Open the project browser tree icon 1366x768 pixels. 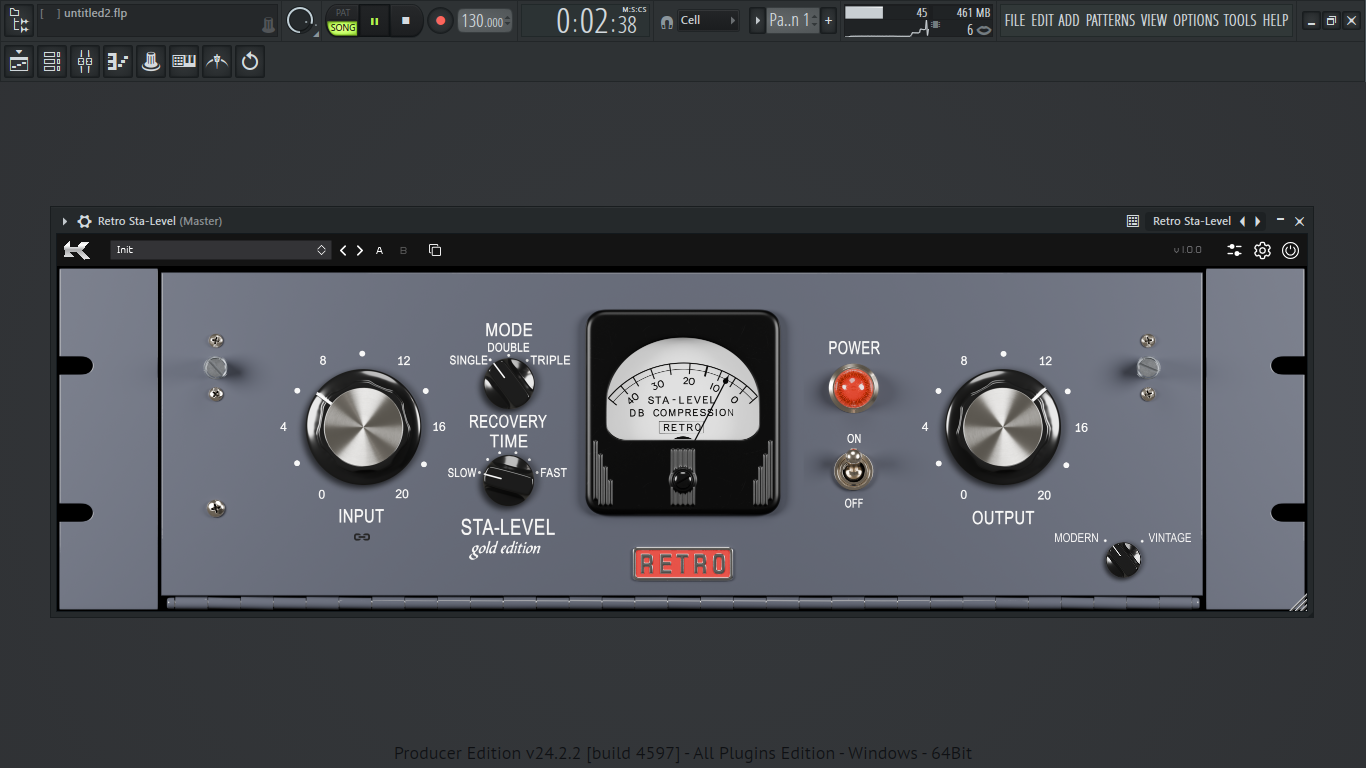pos(19,20)
